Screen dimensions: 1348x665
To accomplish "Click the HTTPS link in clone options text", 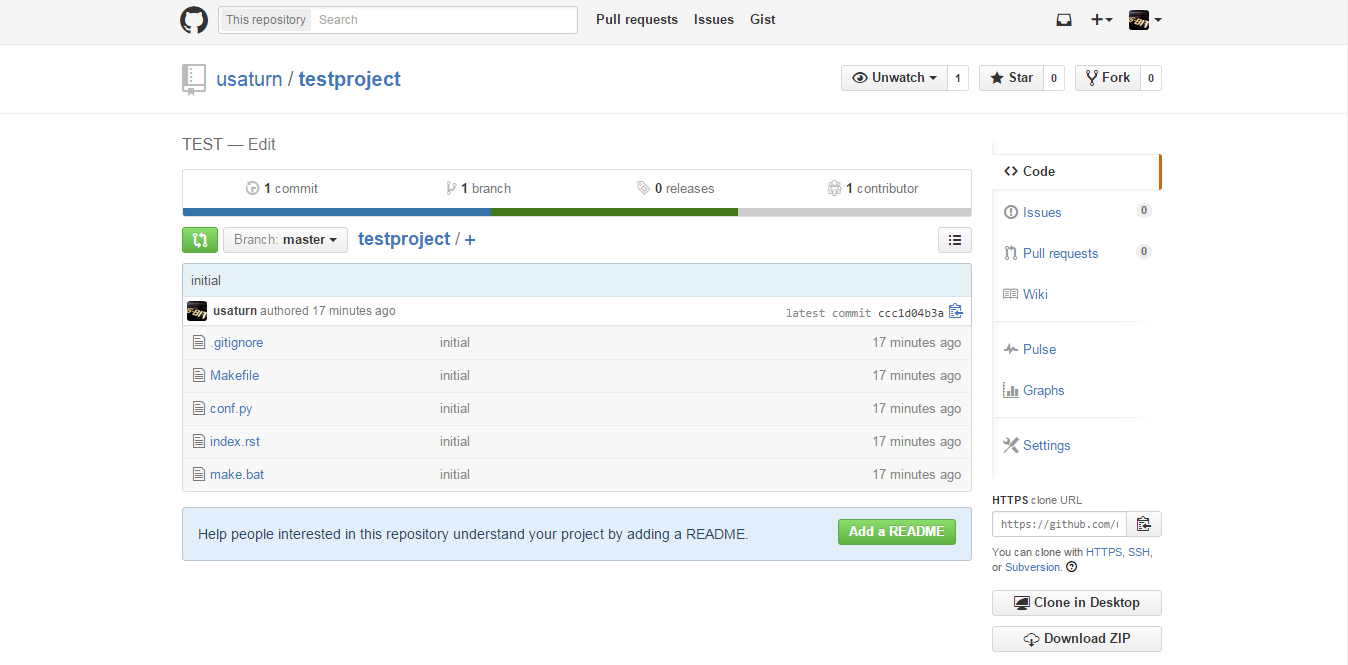I will [1103, 552].
